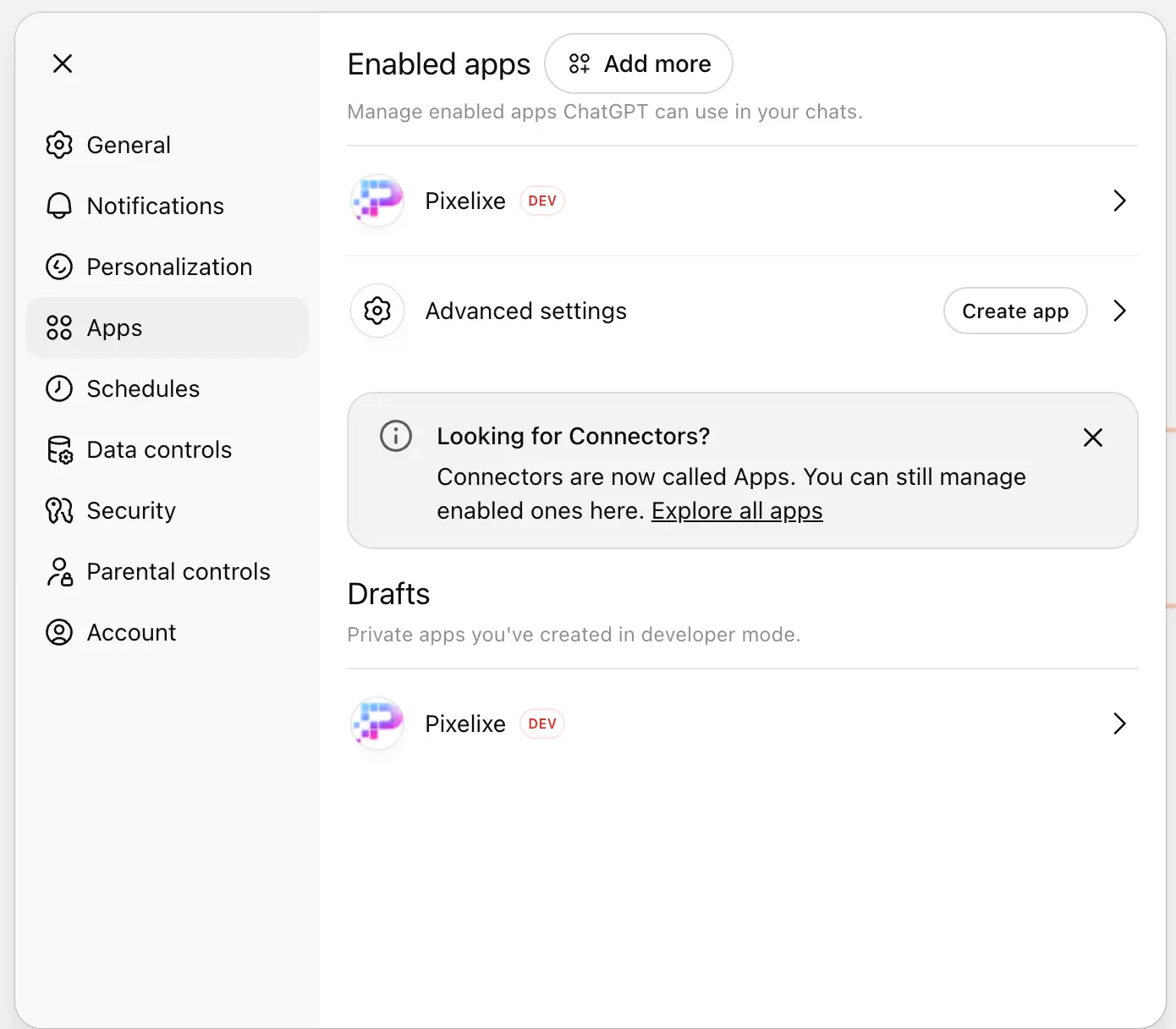
Task: Click the Pixelixe app logo thumbnail
Action: pyautogui.click(x=376, y=201)
